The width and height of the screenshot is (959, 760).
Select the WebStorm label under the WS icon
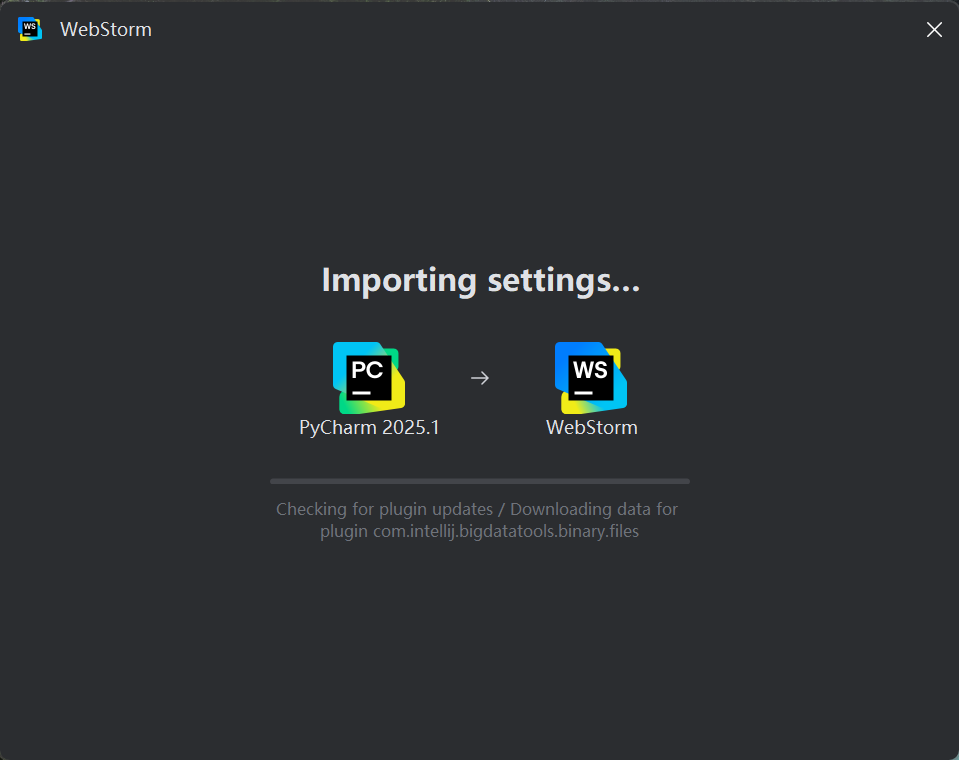(x=592, y=427)
